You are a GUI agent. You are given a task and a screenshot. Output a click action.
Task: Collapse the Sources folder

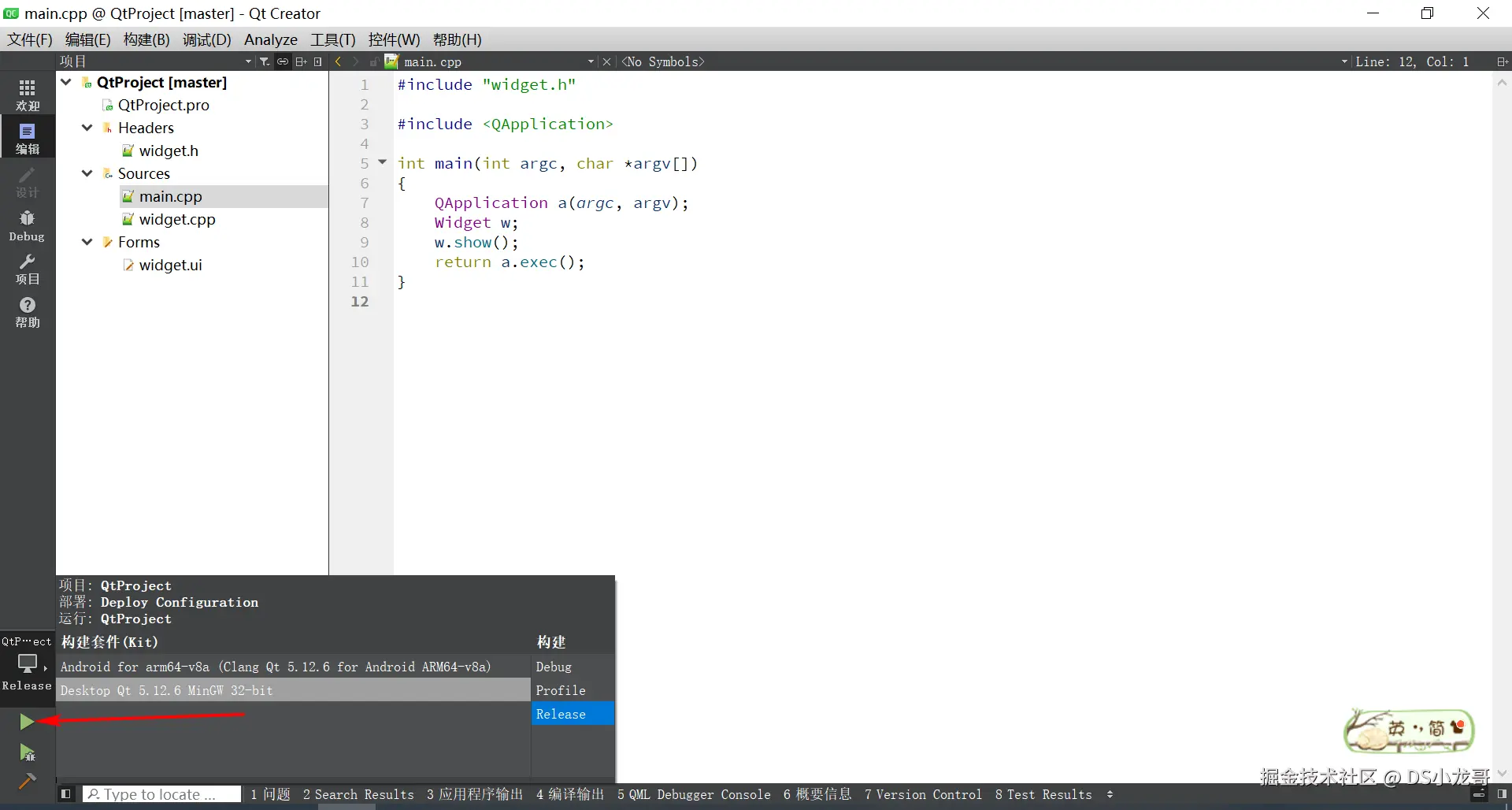click(87, 173)
